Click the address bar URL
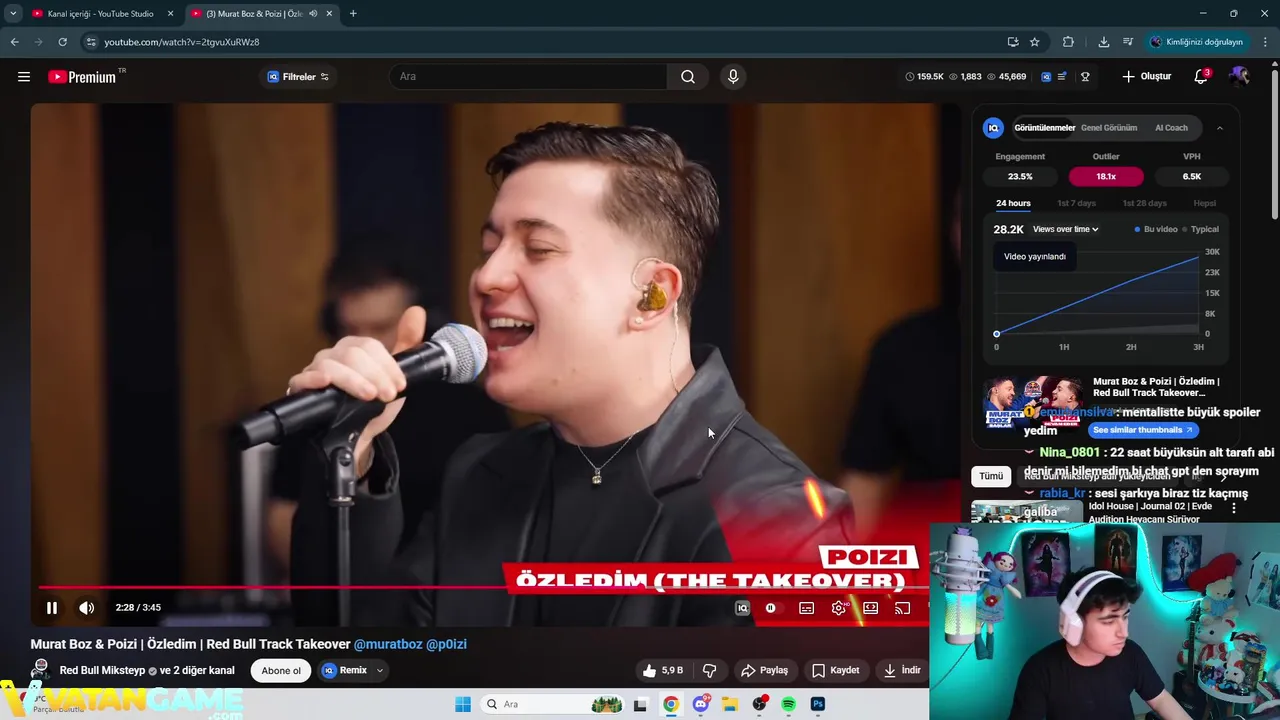This screenshot has height=720, width=1280. coord(182,42)
